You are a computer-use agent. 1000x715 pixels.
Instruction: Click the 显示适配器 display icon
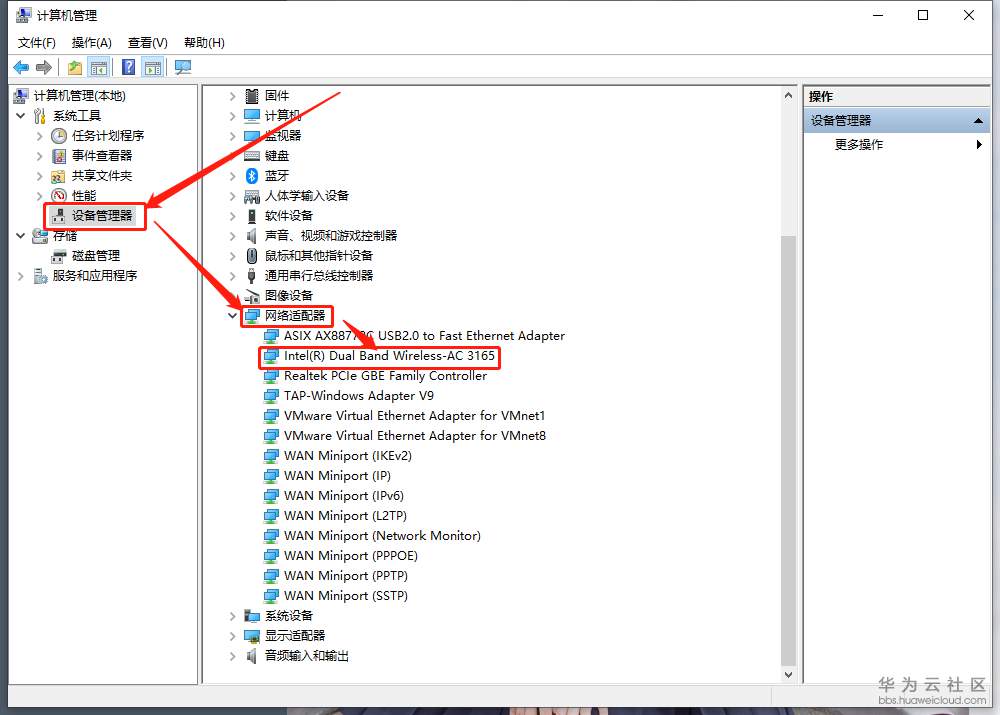(x=252, y=636)
